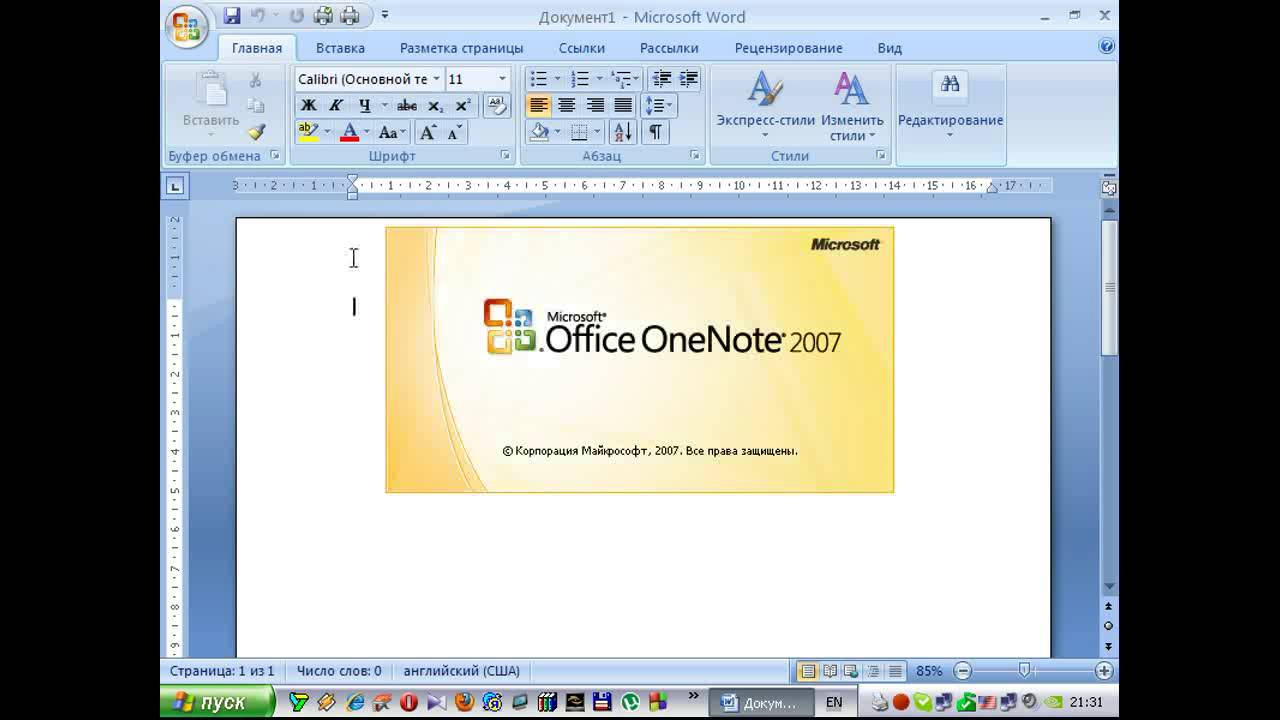
Task: Click the borders icon
Action: [x=579, y=132]
